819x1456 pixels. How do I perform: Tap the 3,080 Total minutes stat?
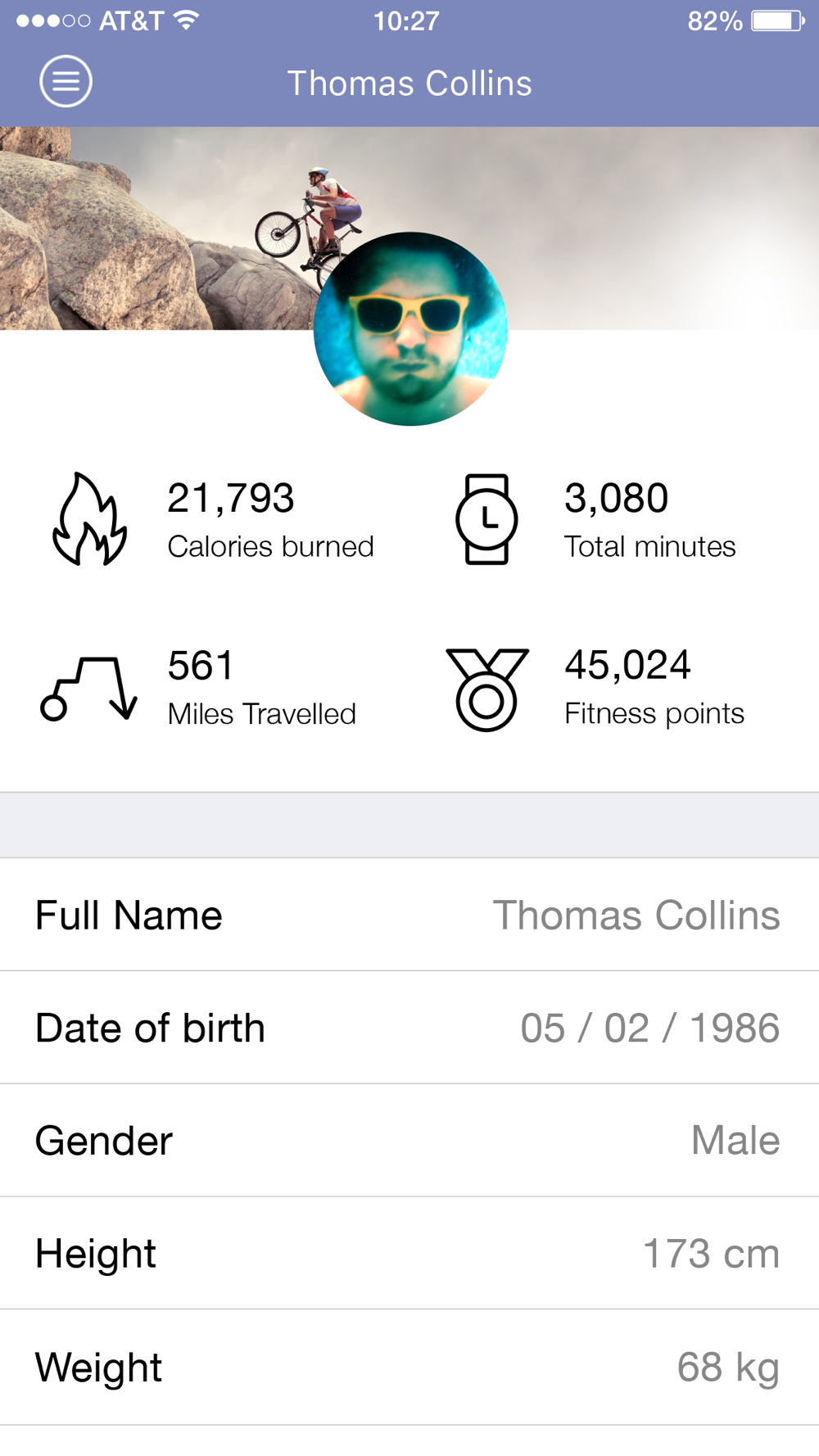649,521
